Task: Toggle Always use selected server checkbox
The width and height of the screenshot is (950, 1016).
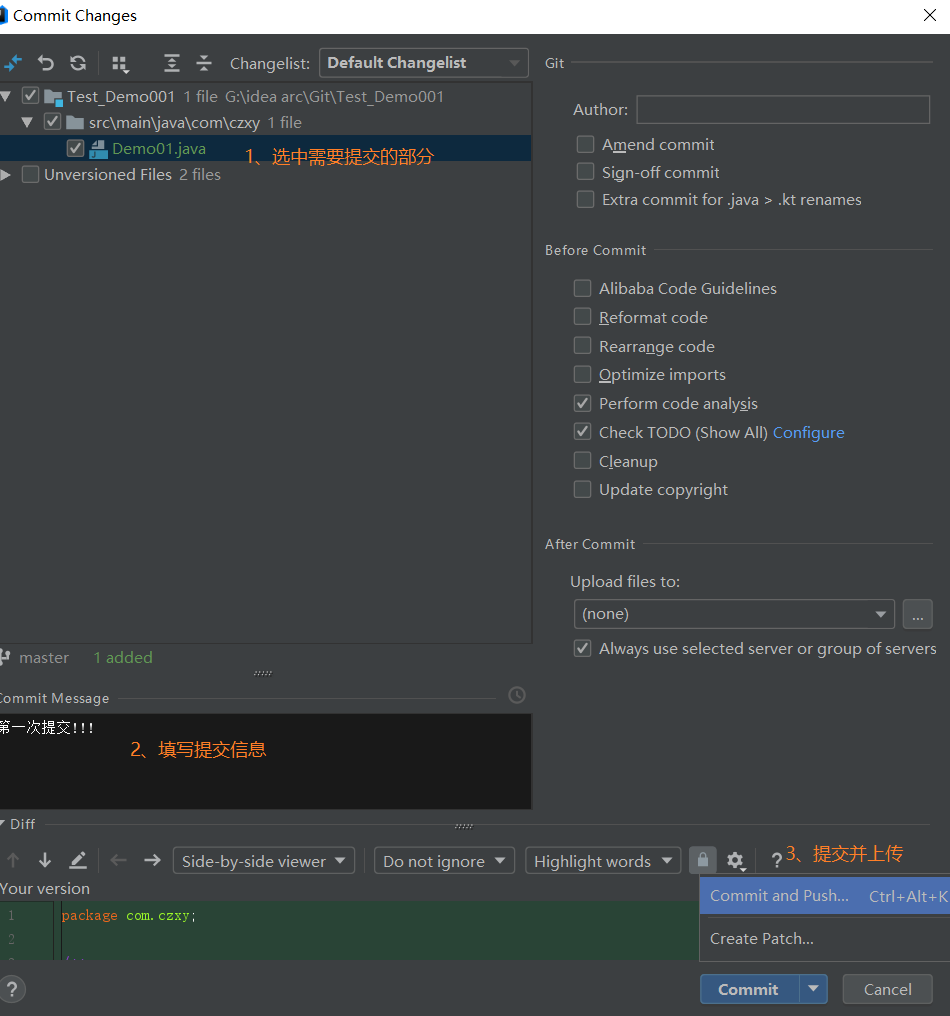Action: click(x=583, y=648)
